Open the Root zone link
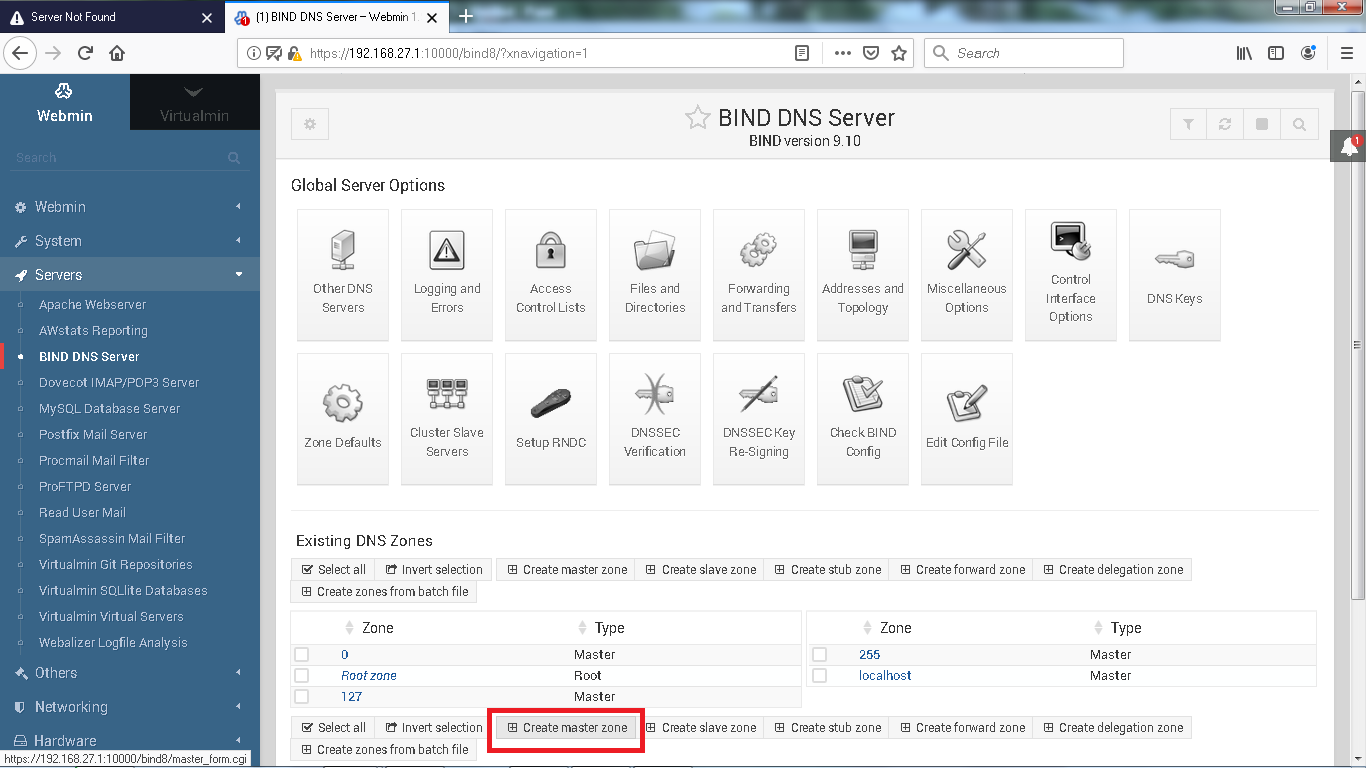The width and height of the screenshot is (1366, 768). click(369, 675)
